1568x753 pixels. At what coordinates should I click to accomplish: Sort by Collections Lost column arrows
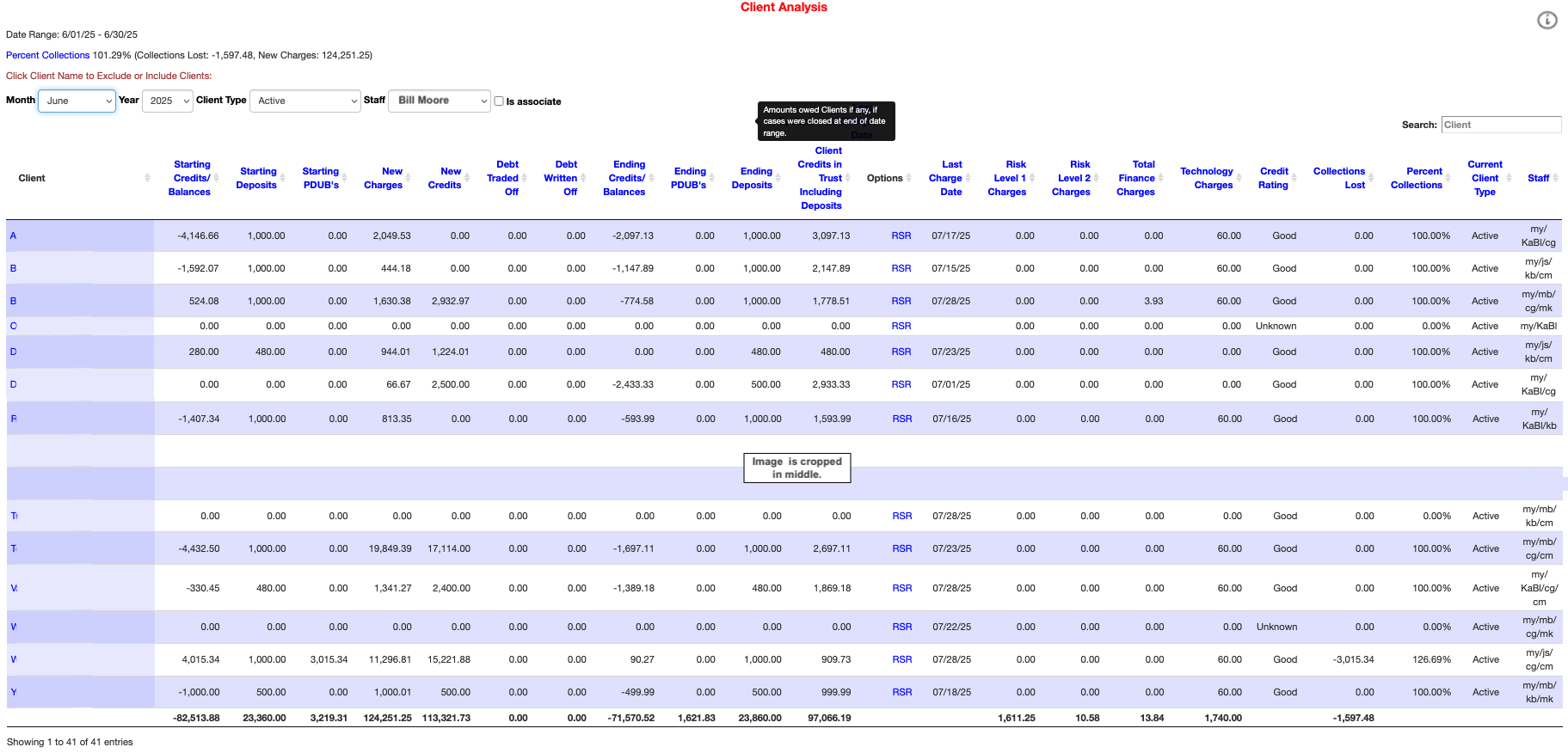pyautogui.click(x=1371, y=178)
